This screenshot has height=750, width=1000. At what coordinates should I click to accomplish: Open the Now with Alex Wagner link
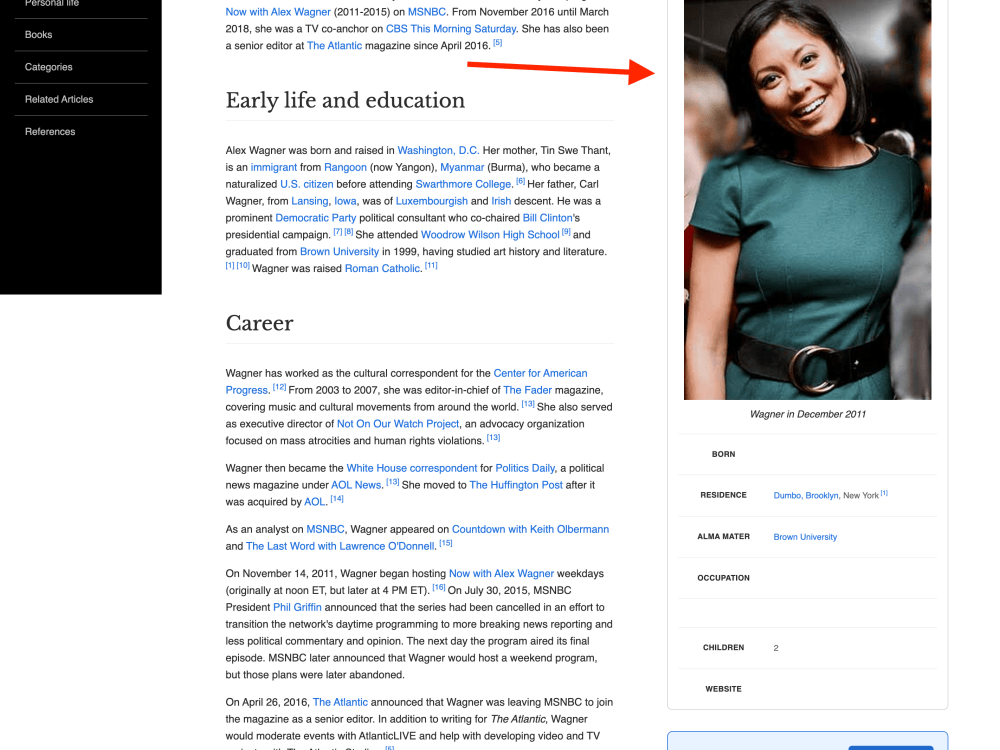501,573
